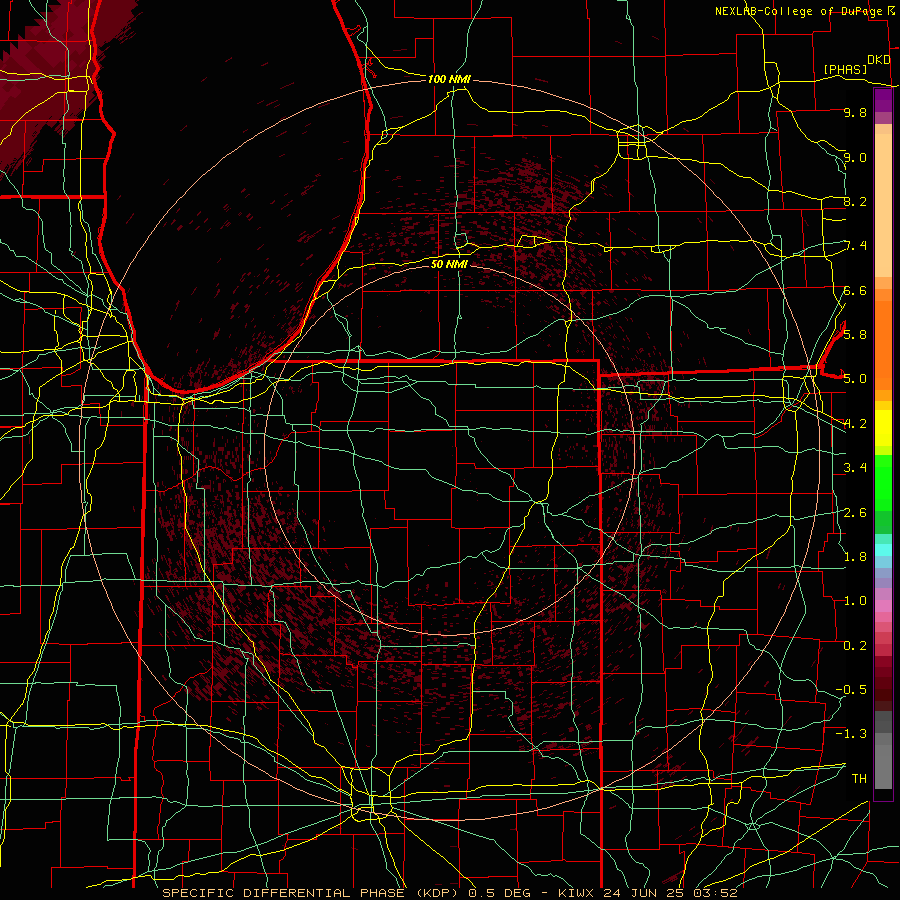Click the cyan segment of the color bar
The height and width of the screenshot is (900, 900).
click(x=883, y=550)
